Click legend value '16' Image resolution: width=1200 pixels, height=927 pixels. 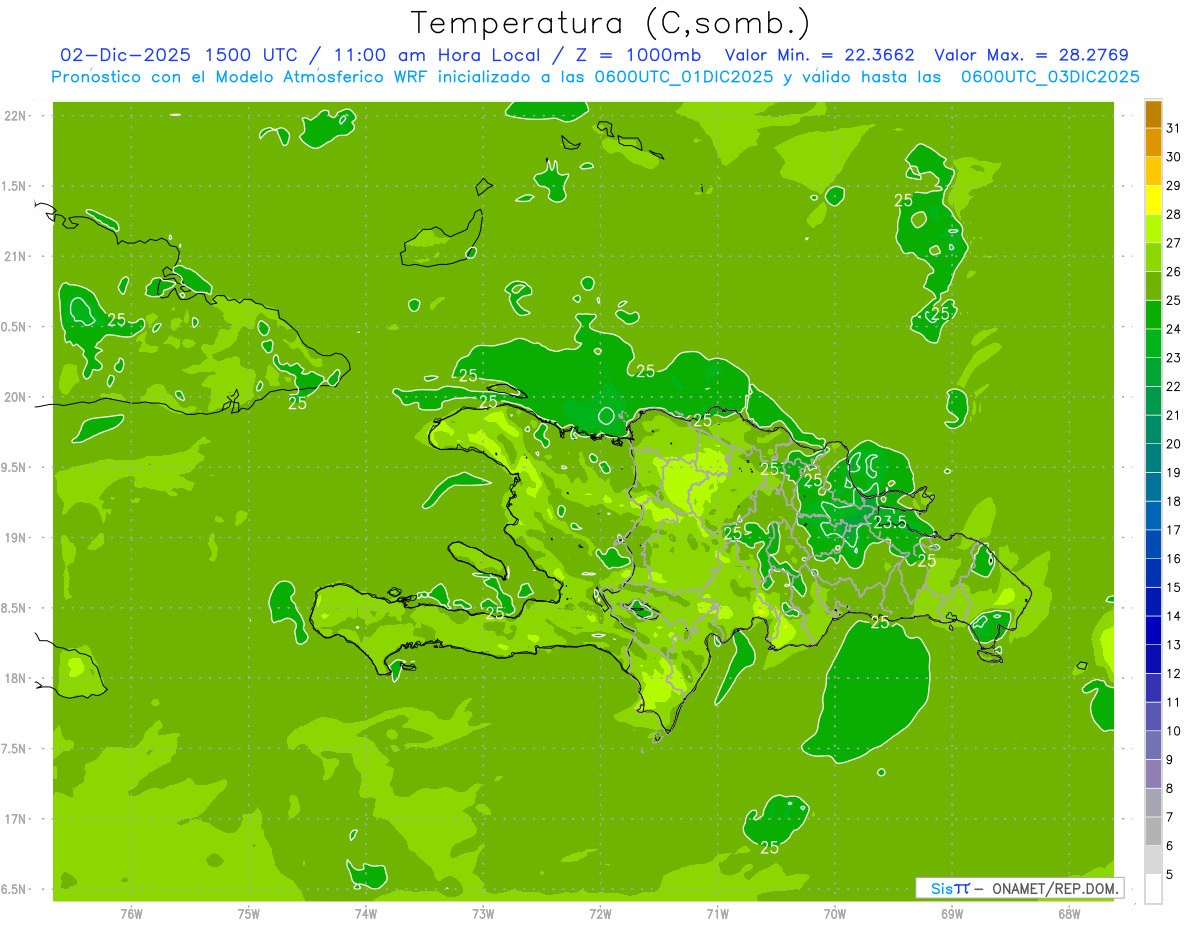click(1174, 559)
